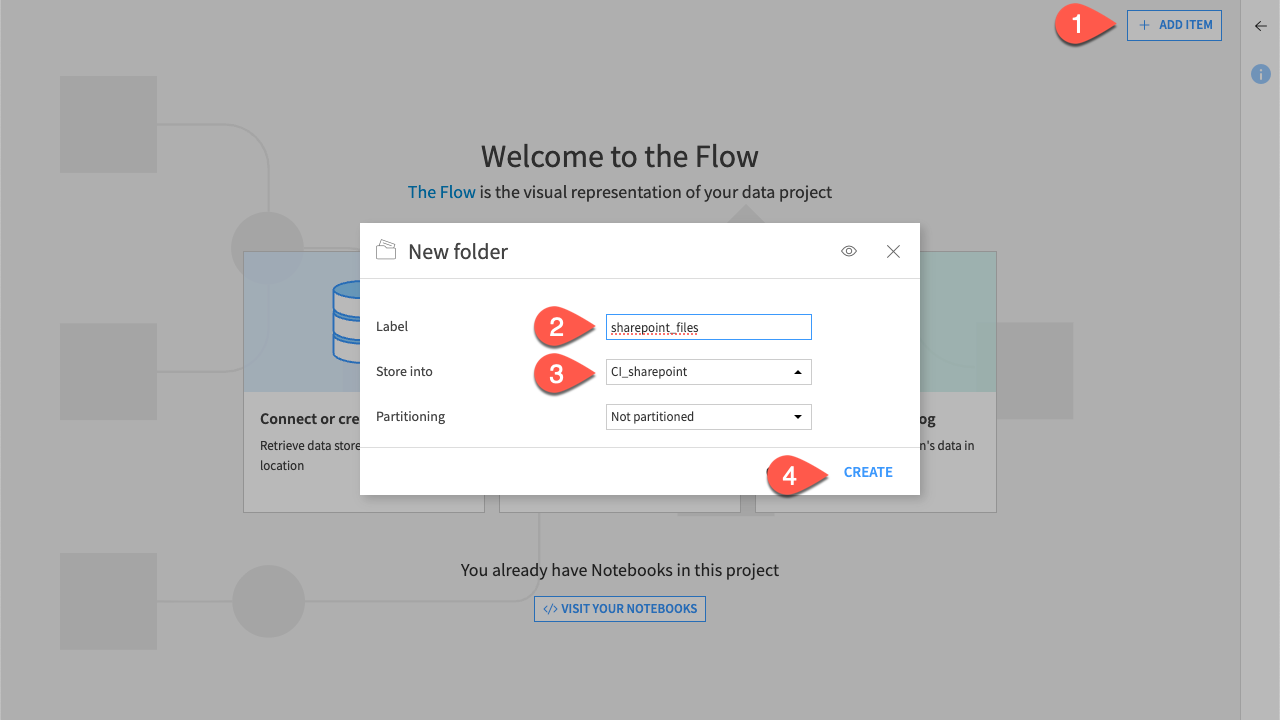
Task: Open the Partitioning dropdown
Action: point(708,416)
